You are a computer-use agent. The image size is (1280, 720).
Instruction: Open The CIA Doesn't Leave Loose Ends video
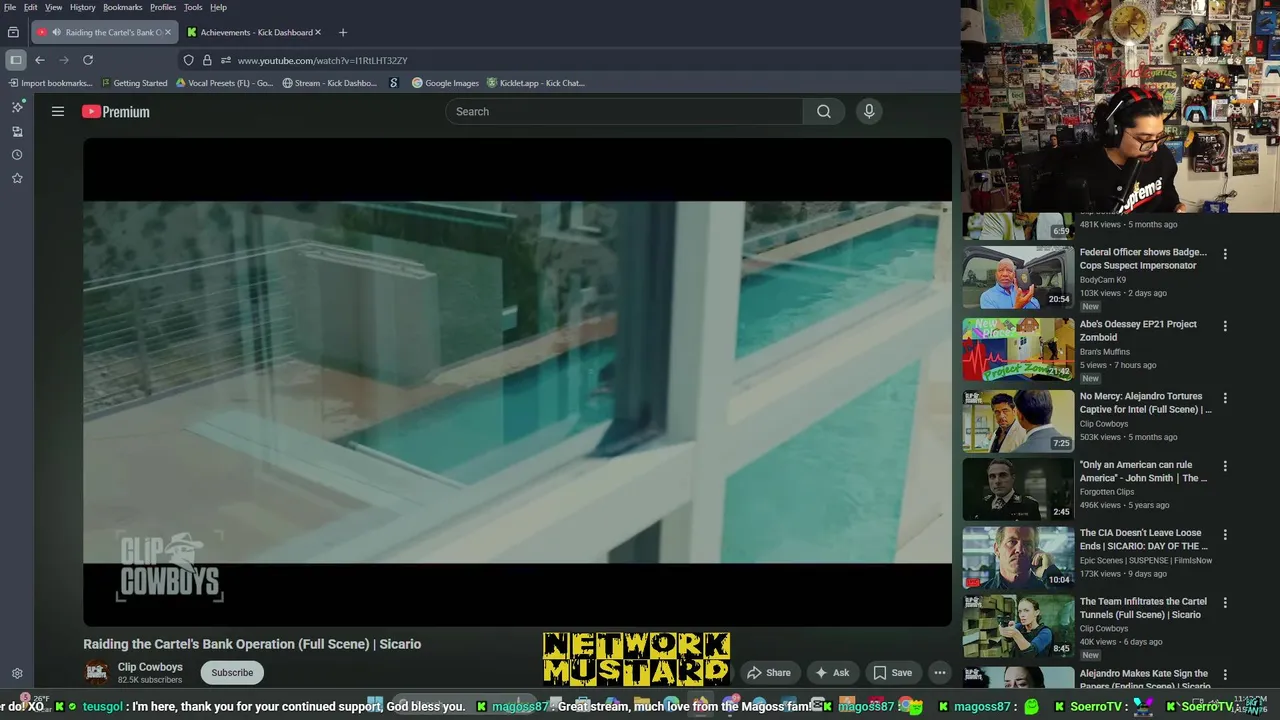point(1018,558)
